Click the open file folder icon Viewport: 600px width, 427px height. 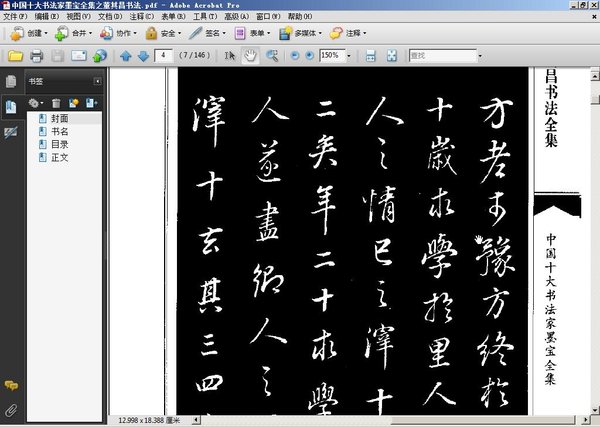[x=15, y=56]
